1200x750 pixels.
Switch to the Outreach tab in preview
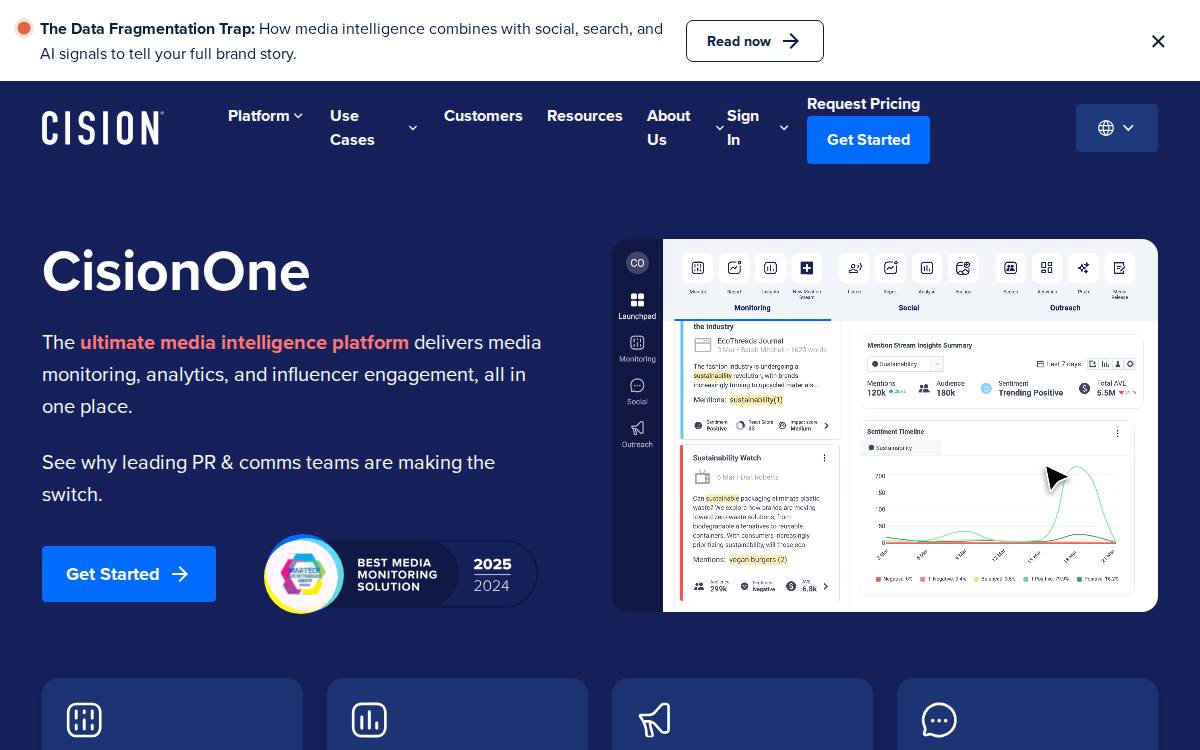tap(1065, 308)
